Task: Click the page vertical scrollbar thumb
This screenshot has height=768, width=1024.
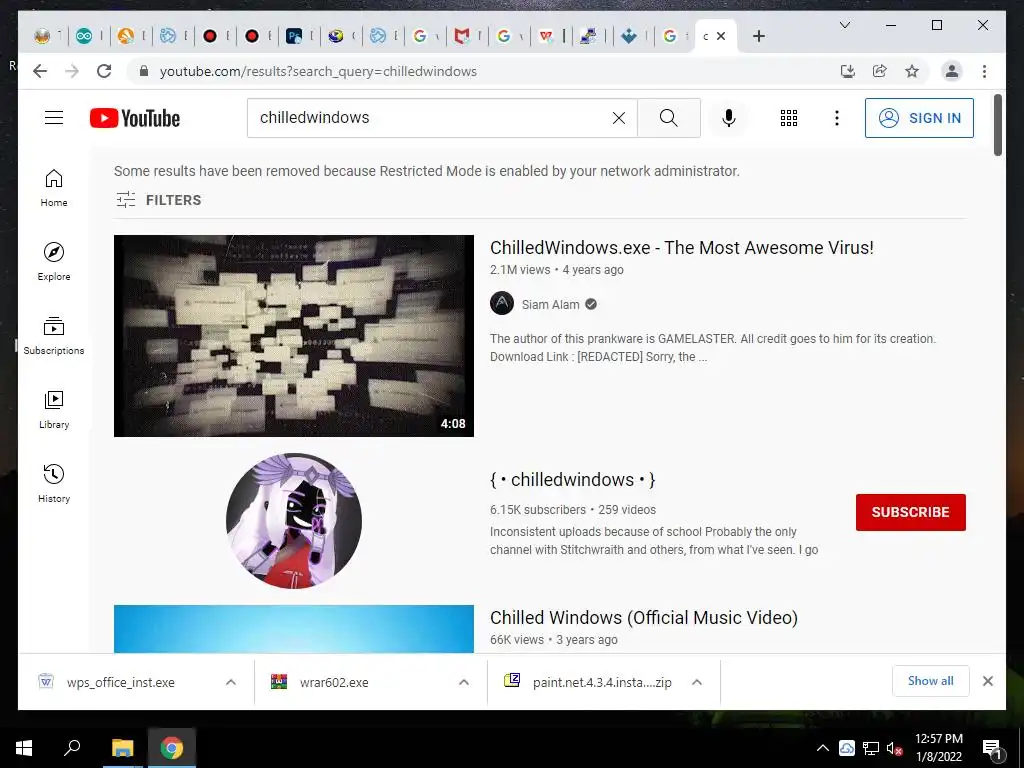Action: coord(998,125)
